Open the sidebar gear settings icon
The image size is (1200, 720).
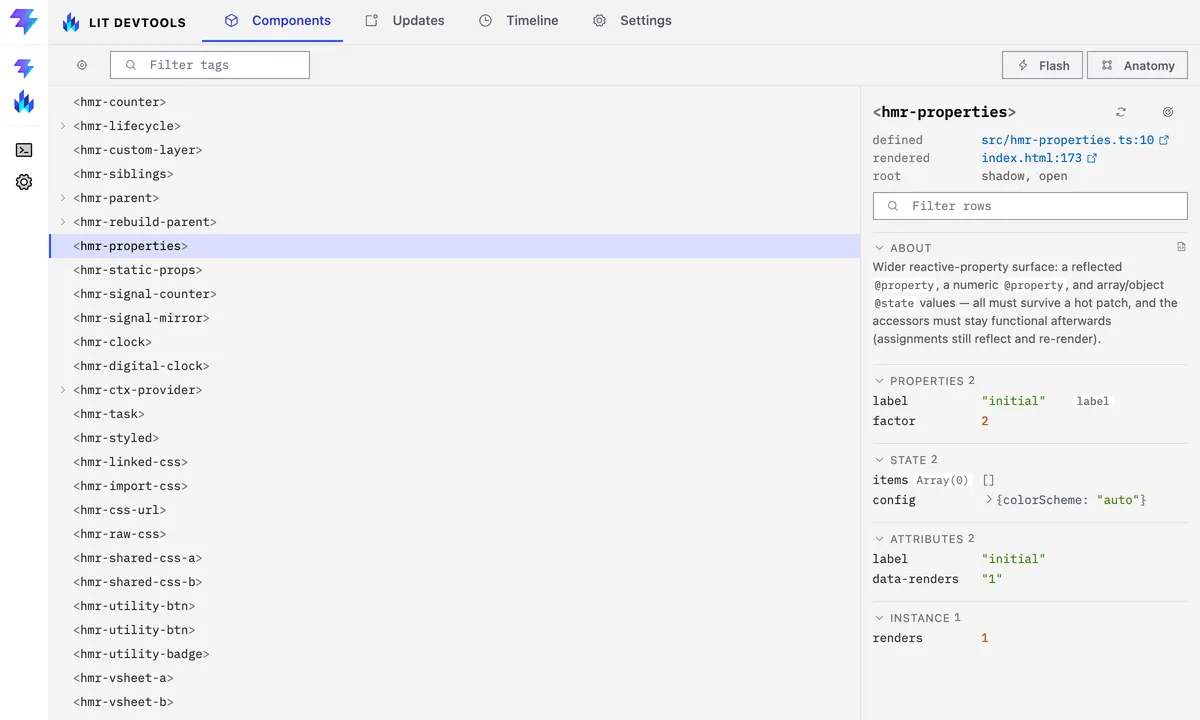(x=24, y=182)
